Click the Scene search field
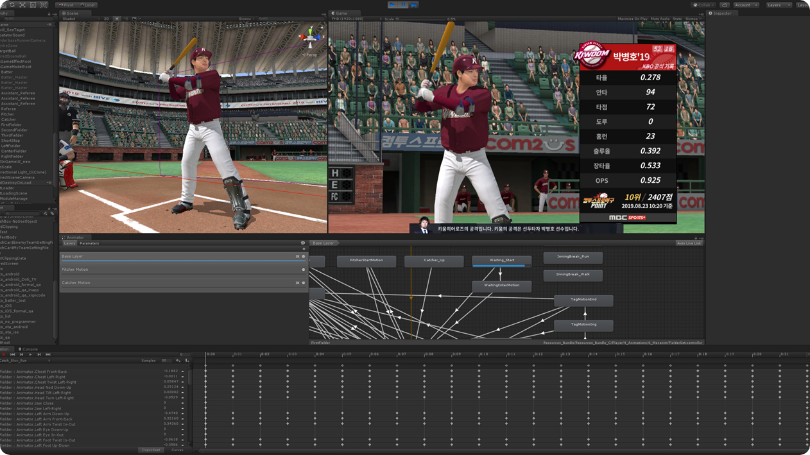Image resolution: width=810 pixels, height=455 pixels. coord(290,19)
